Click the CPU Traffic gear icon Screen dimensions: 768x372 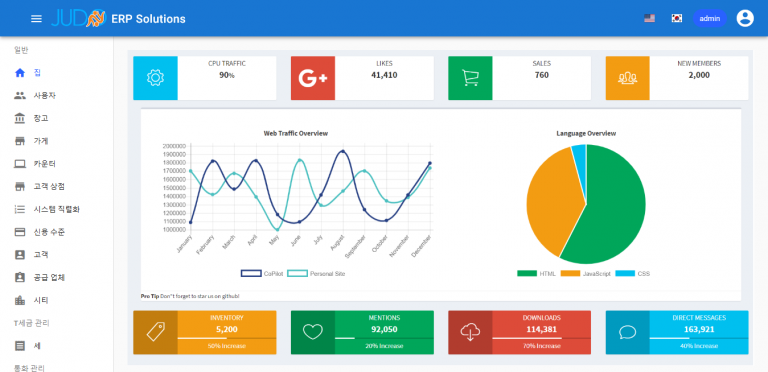(x=155, y=78)
